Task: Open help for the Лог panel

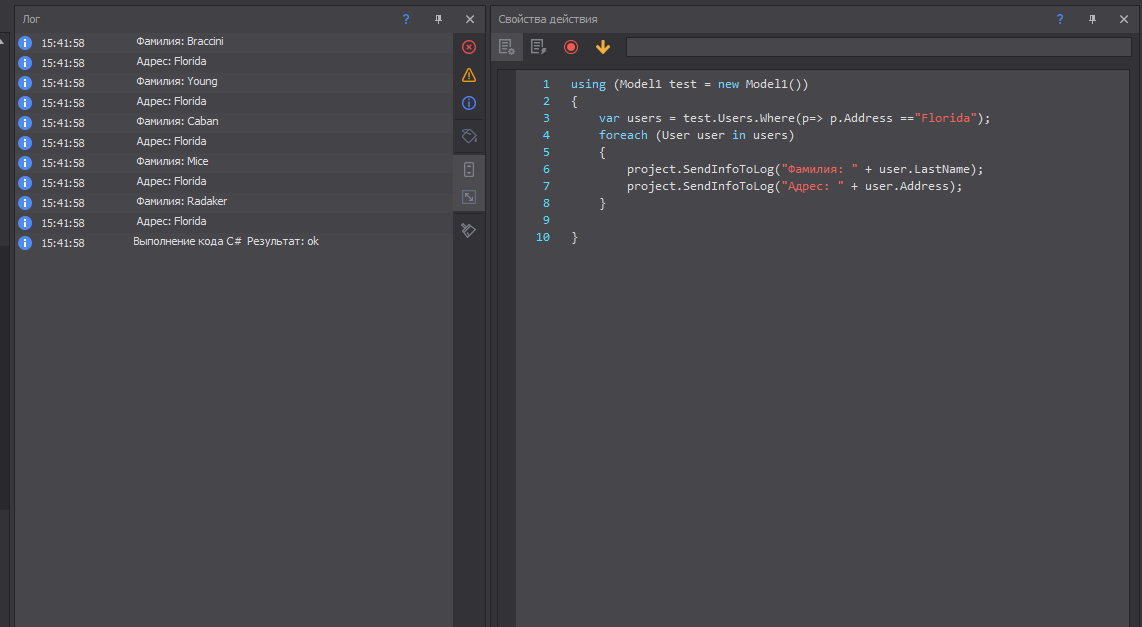Action: (406, 19)
